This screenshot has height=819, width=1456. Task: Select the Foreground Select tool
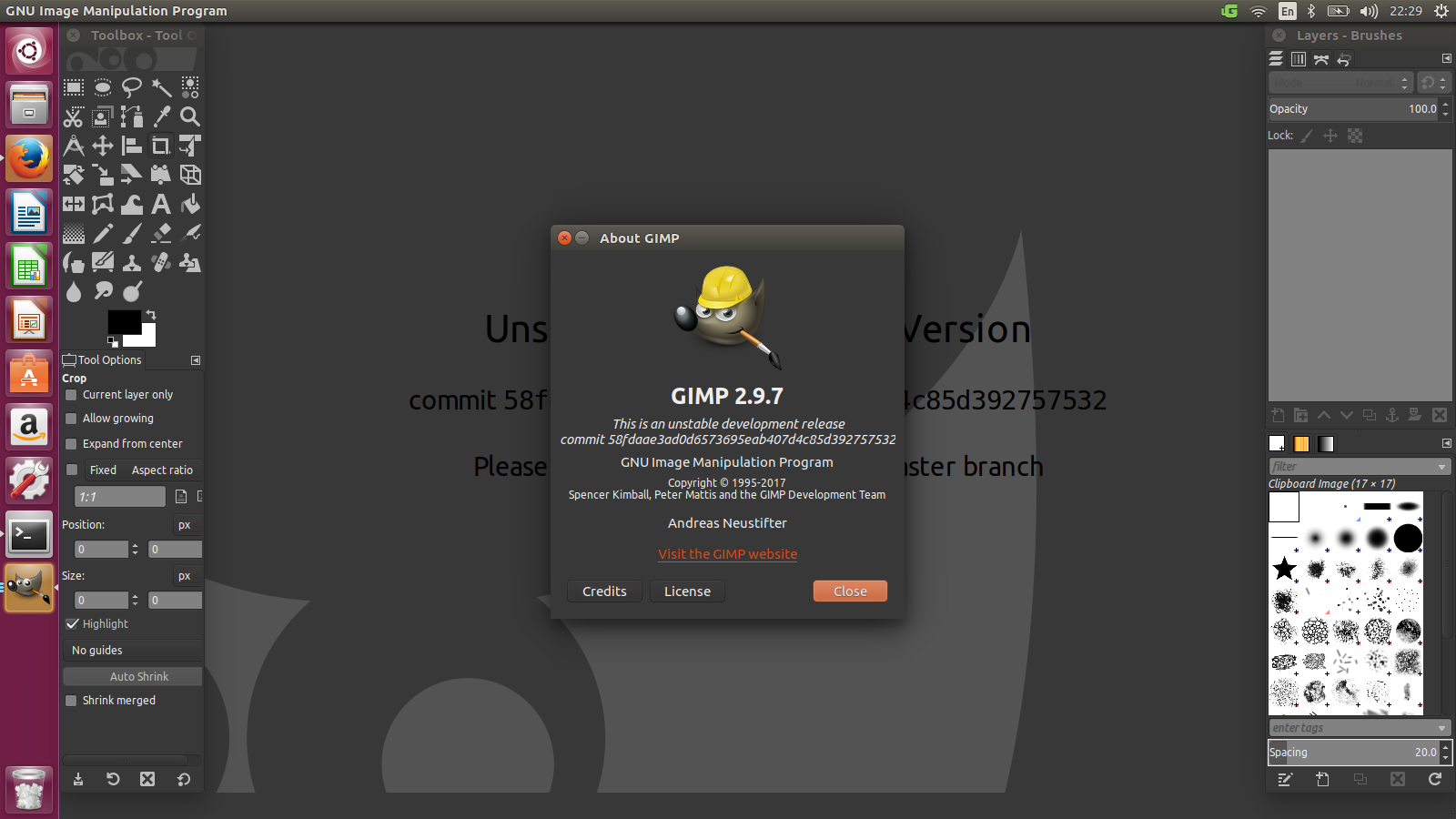click(103, 116)
